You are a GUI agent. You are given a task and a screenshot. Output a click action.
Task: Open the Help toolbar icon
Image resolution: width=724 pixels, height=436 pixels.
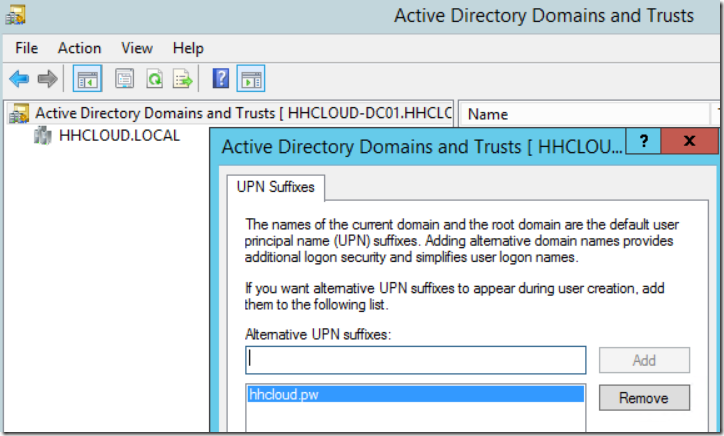(x=221, y=79)
